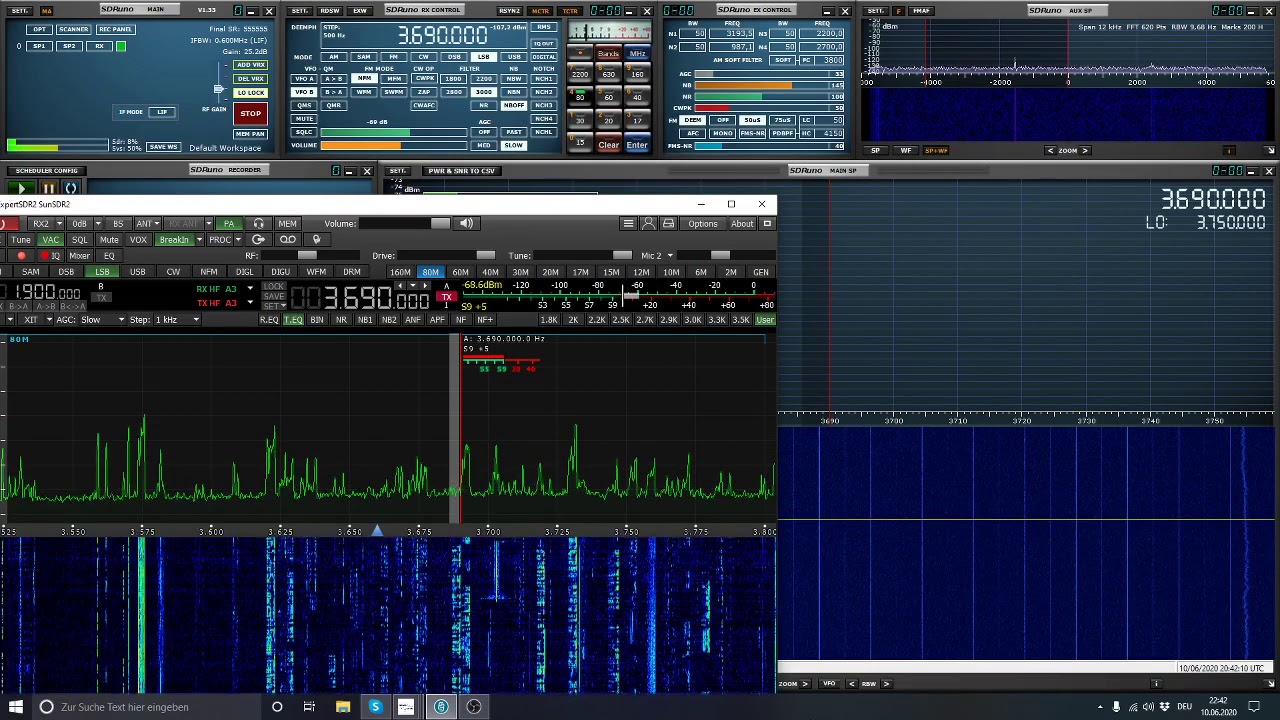Open Task View in taskbar

pos(309,707)
